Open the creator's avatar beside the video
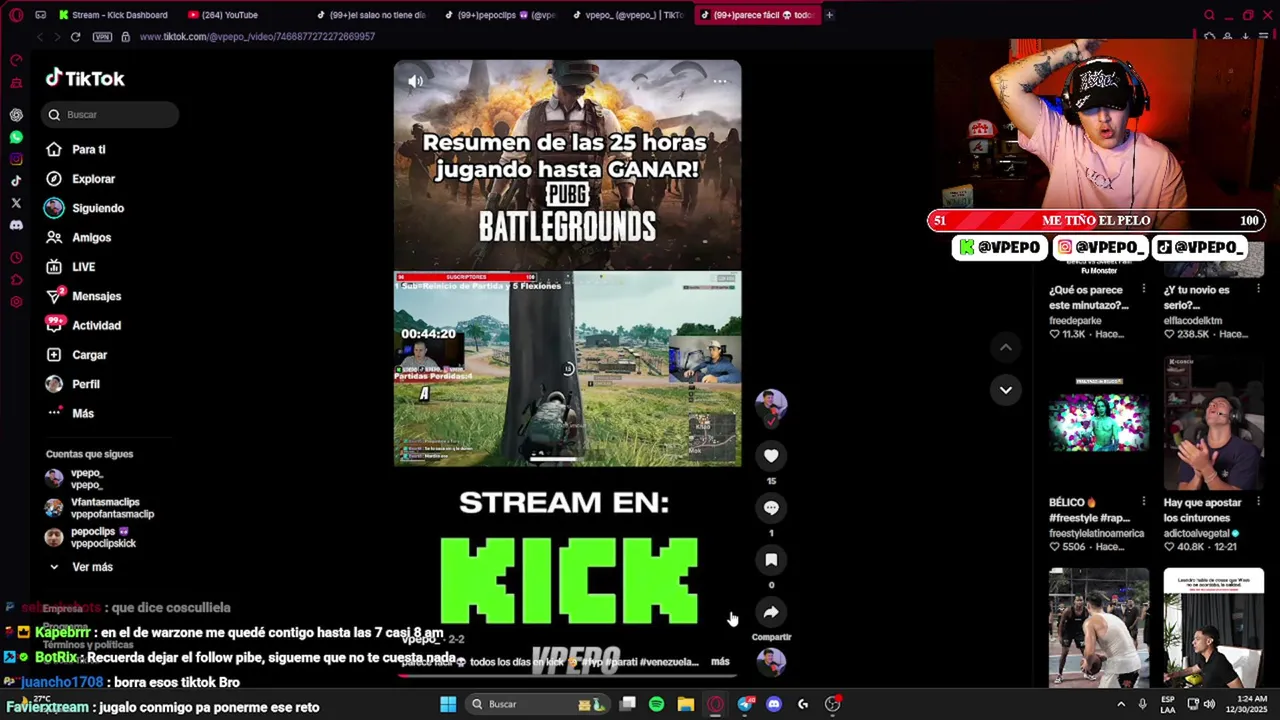 point(771,406)
